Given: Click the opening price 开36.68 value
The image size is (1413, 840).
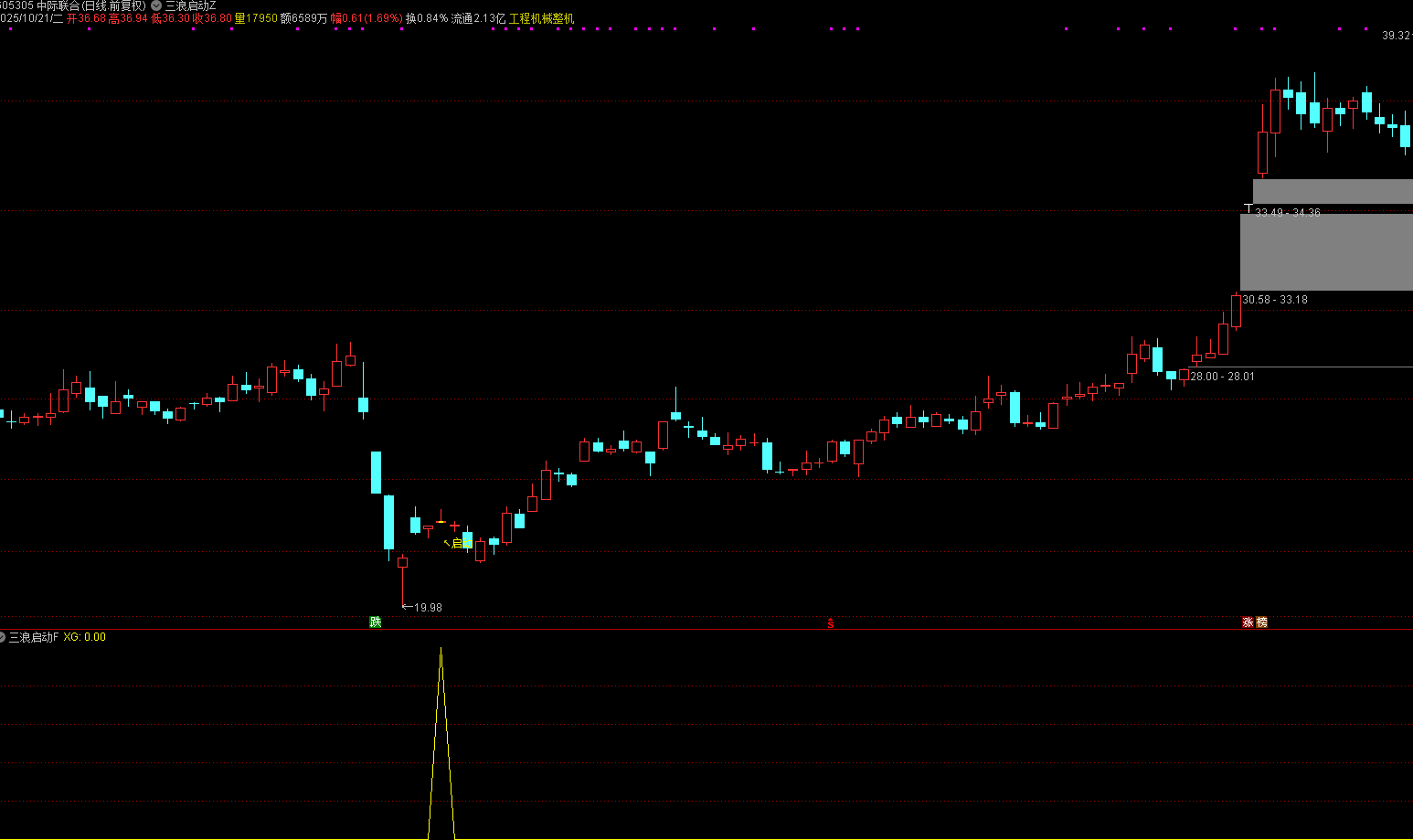Looking at the screenshot, I should pos(86,18).
